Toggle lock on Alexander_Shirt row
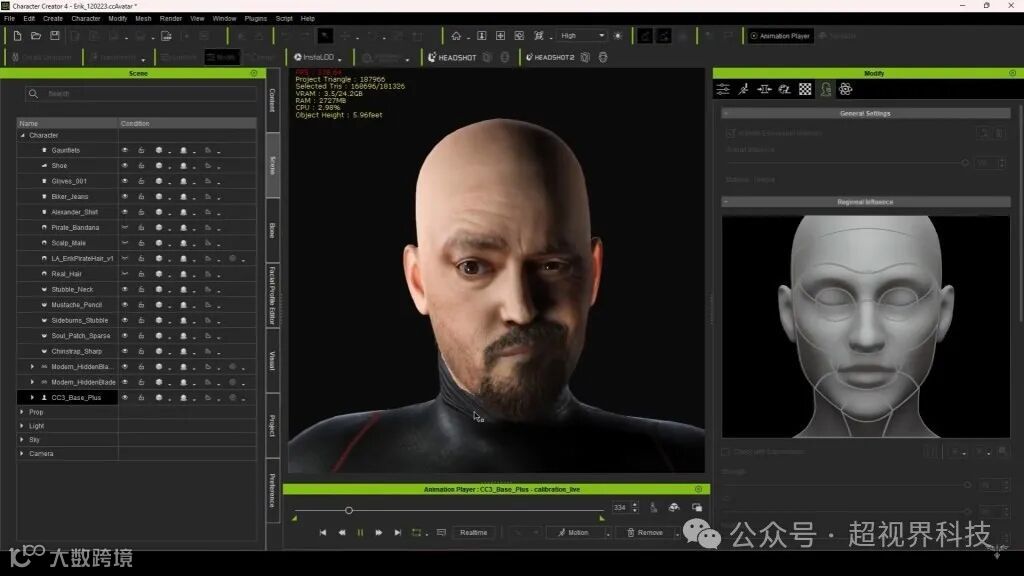The height and width of the screenshot is (576, 1024). pos(141,212)
